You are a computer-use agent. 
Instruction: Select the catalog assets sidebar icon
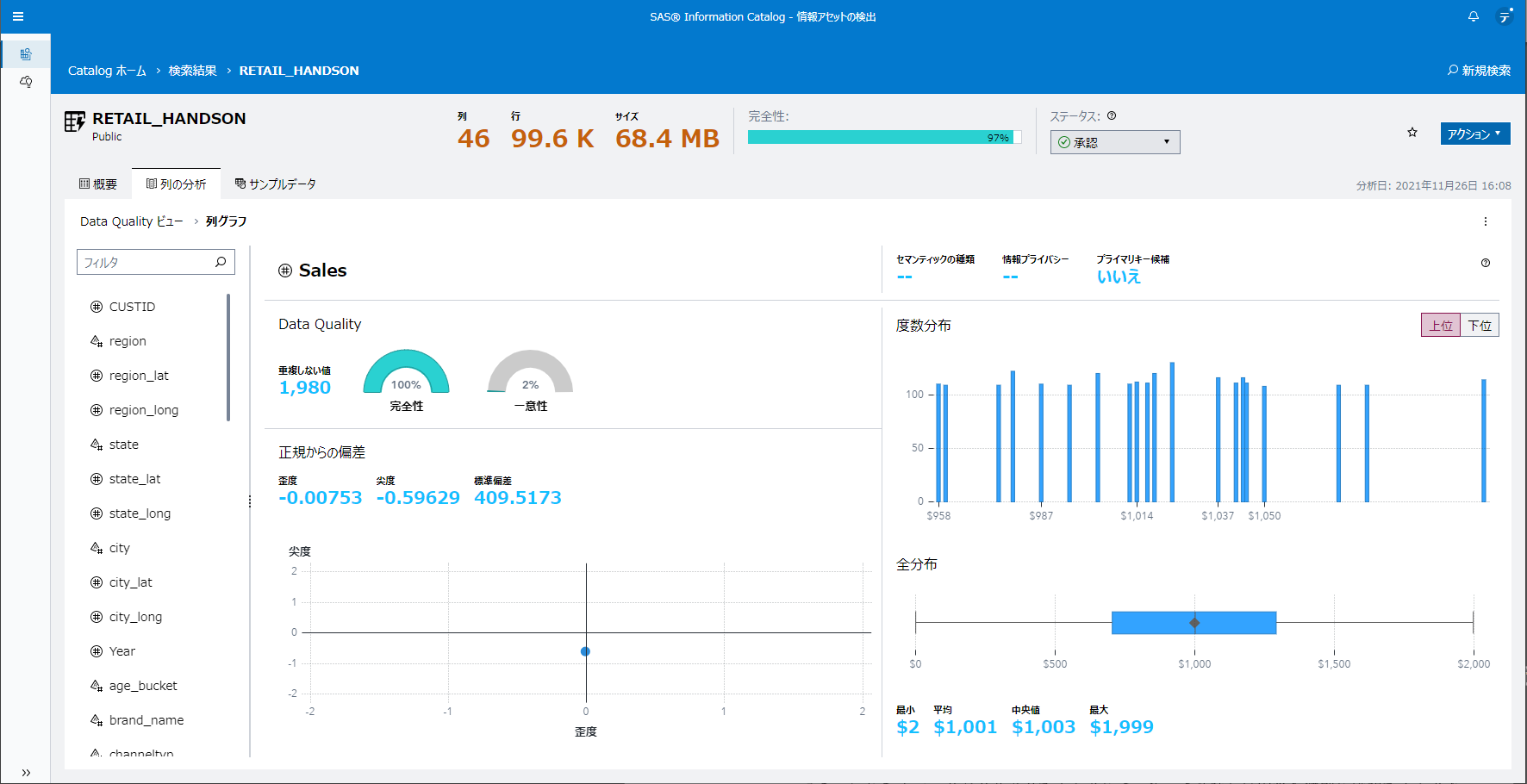26,54
